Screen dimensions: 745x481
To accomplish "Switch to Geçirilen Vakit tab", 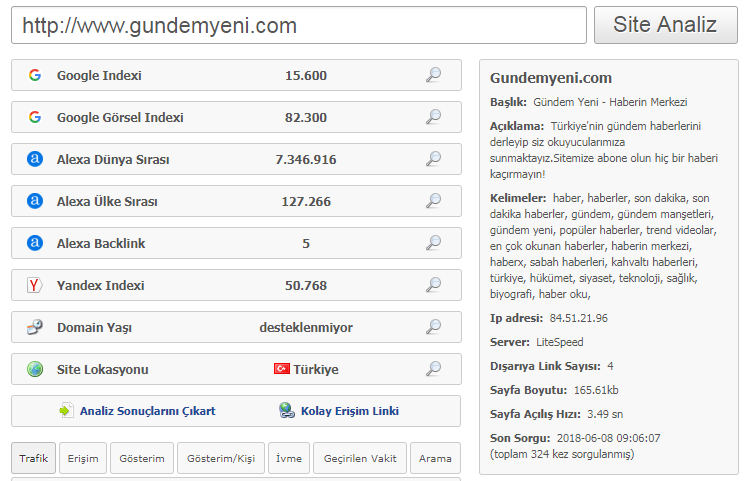I will (360, 458).
